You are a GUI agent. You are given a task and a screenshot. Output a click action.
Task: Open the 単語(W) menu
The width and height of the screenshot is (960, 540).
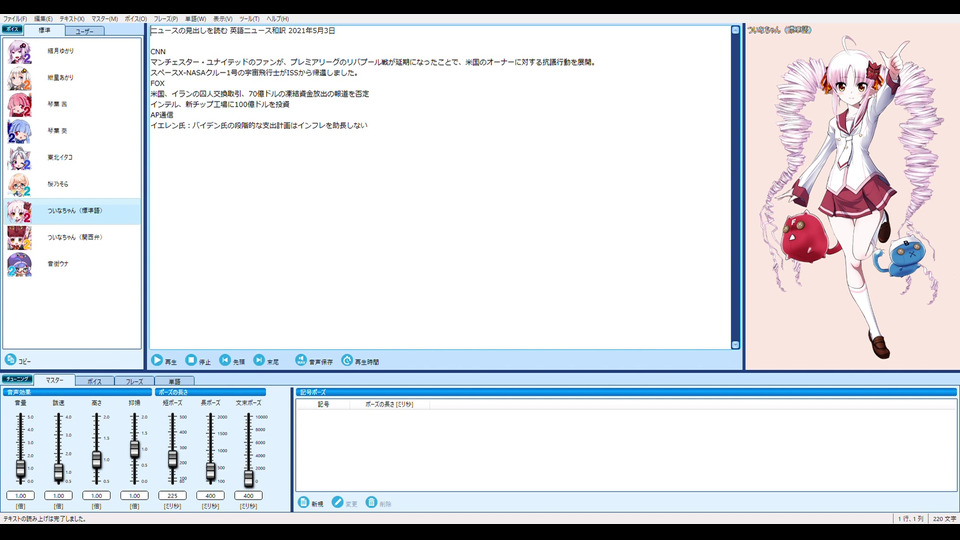click(195, 19)
